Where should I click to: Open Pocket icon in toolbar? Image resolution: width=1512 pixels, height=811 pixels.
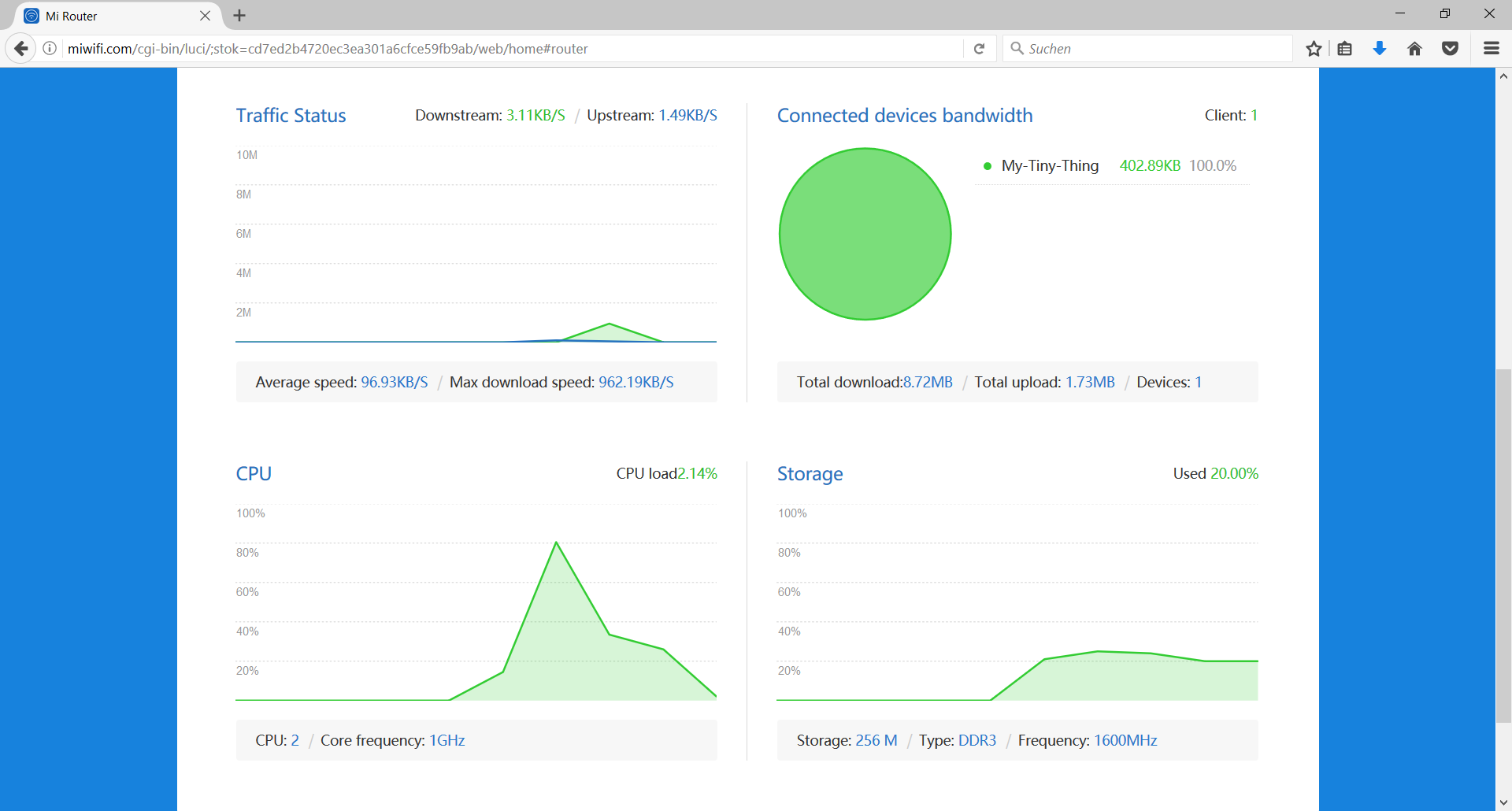pos(1450,49)
